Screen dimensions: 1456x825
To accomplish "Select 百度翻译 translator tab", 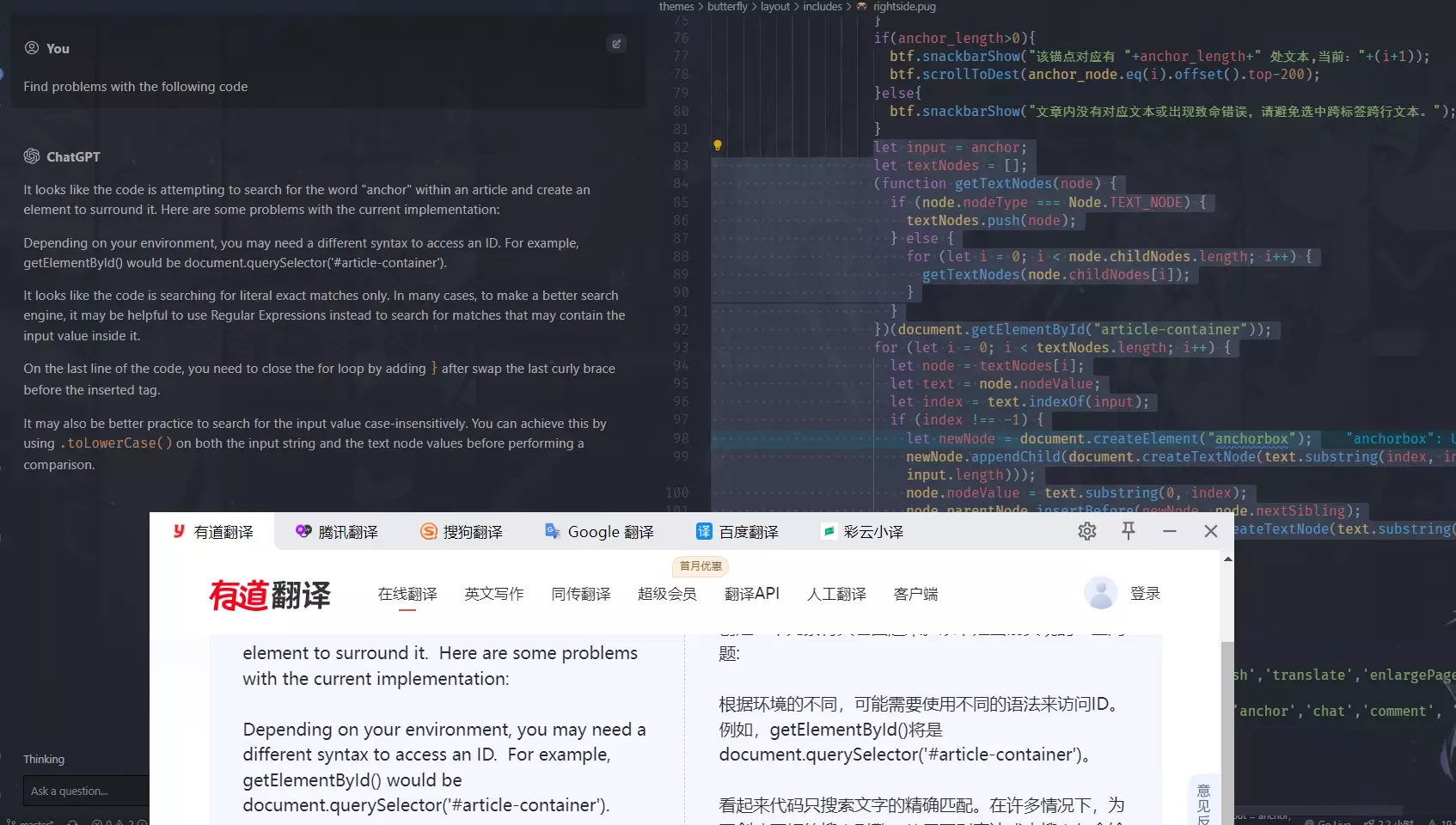I will pyautogui.click(x=737, y=532).
